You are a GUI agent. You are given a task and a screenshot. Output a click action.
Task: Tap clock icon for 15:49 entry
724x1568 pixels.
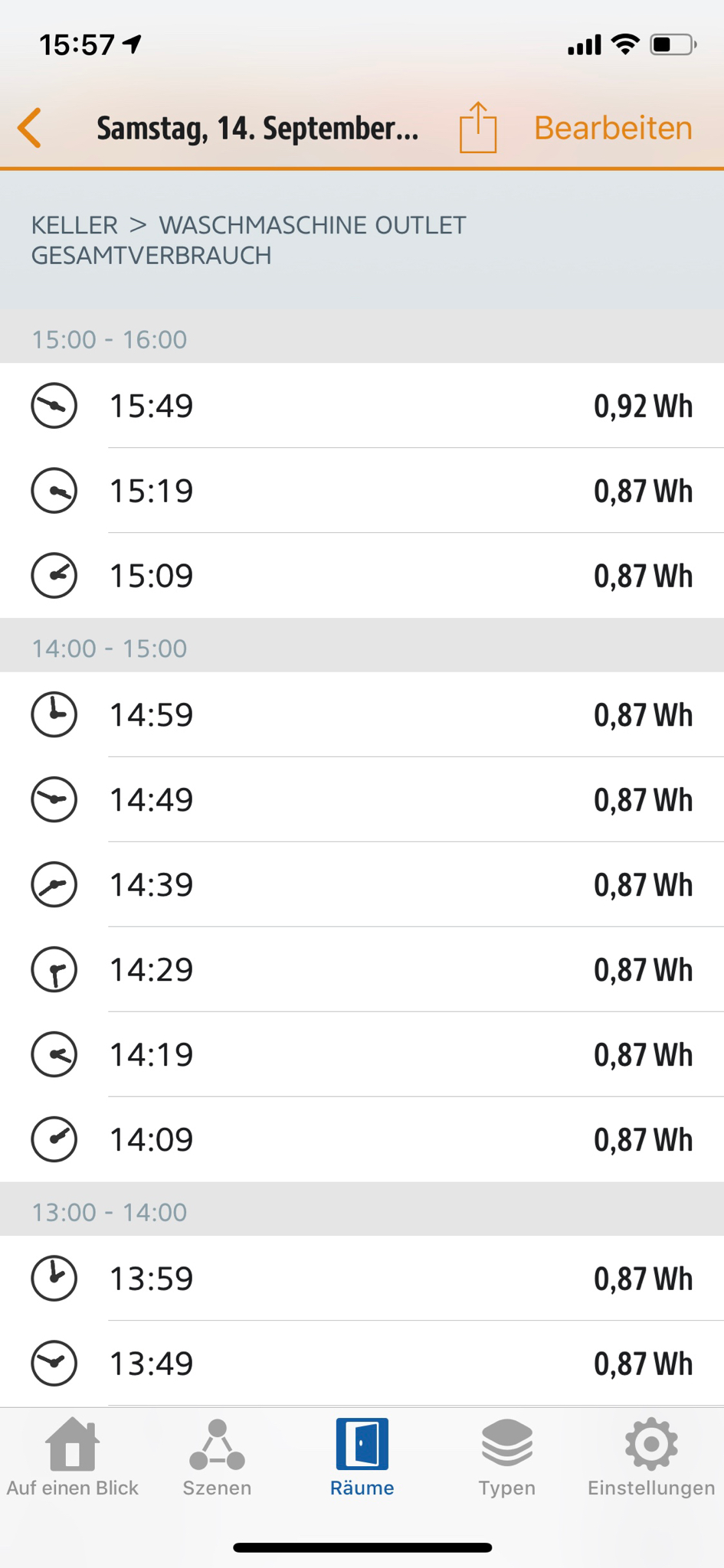[54, 406]
